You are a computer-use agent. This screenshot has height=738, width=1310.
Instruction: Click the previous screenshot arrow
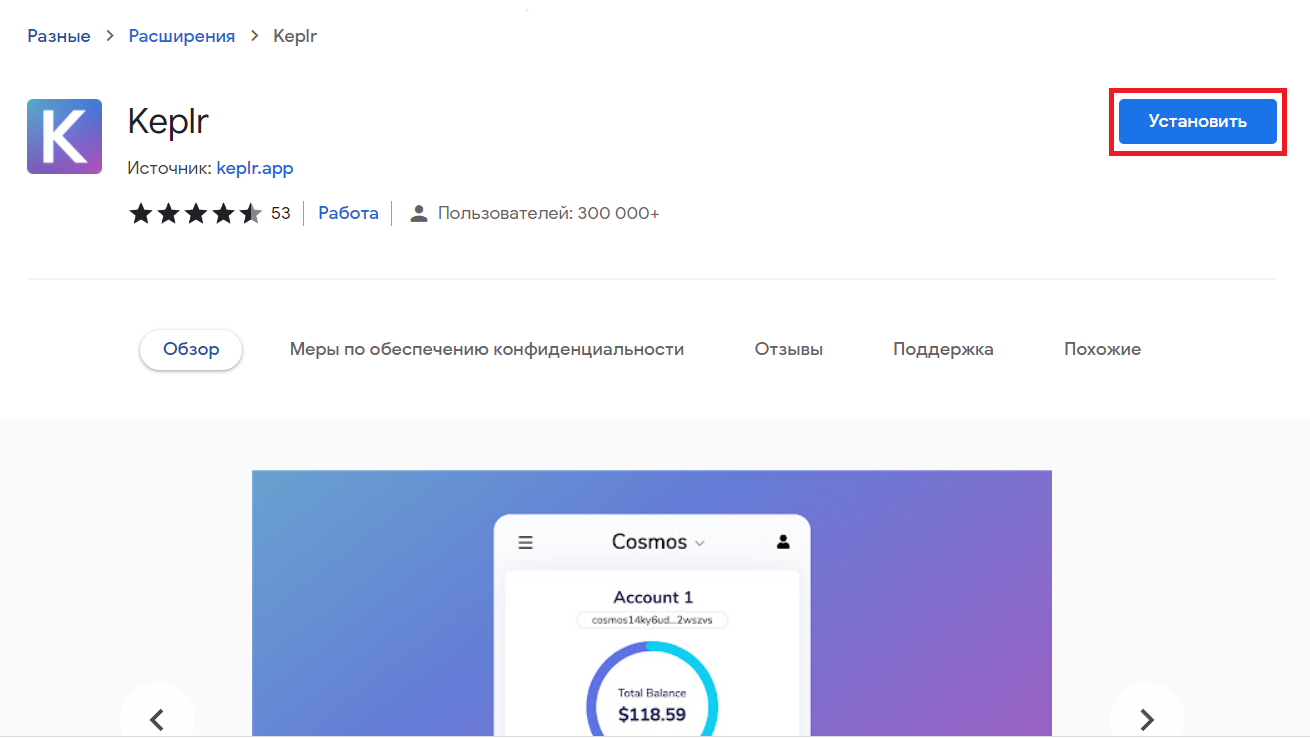[x=157, y=718]
